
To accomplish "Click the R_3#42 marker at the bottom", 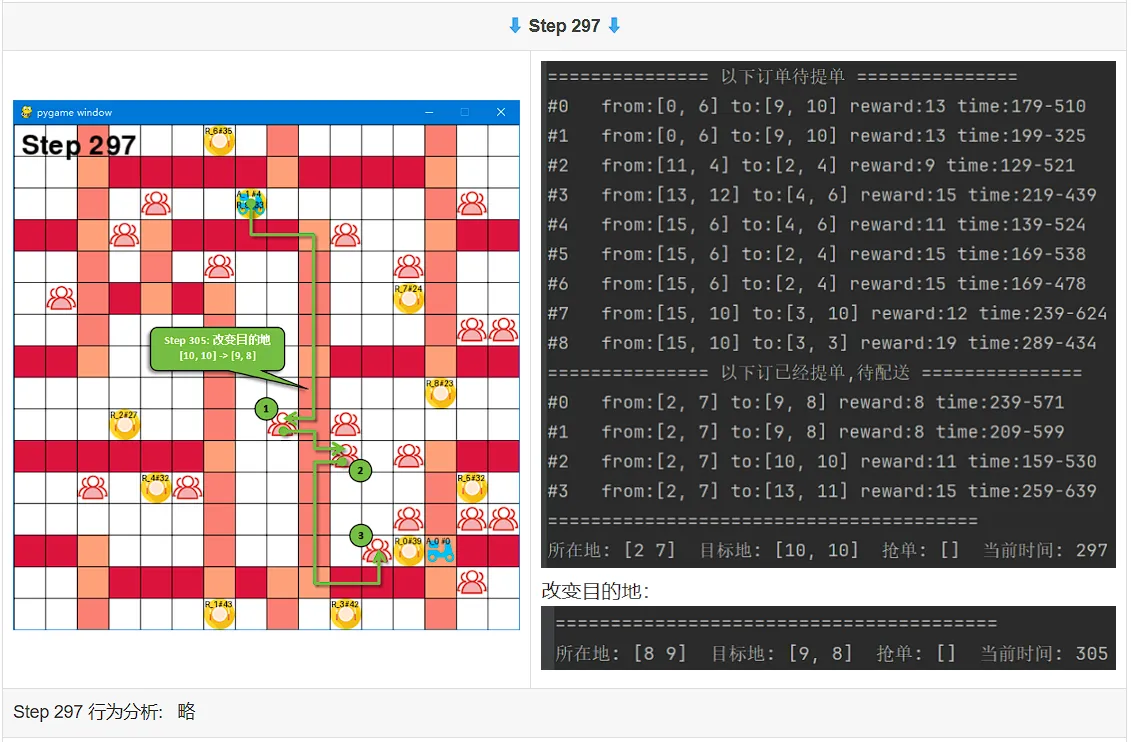I will (346, 614).
